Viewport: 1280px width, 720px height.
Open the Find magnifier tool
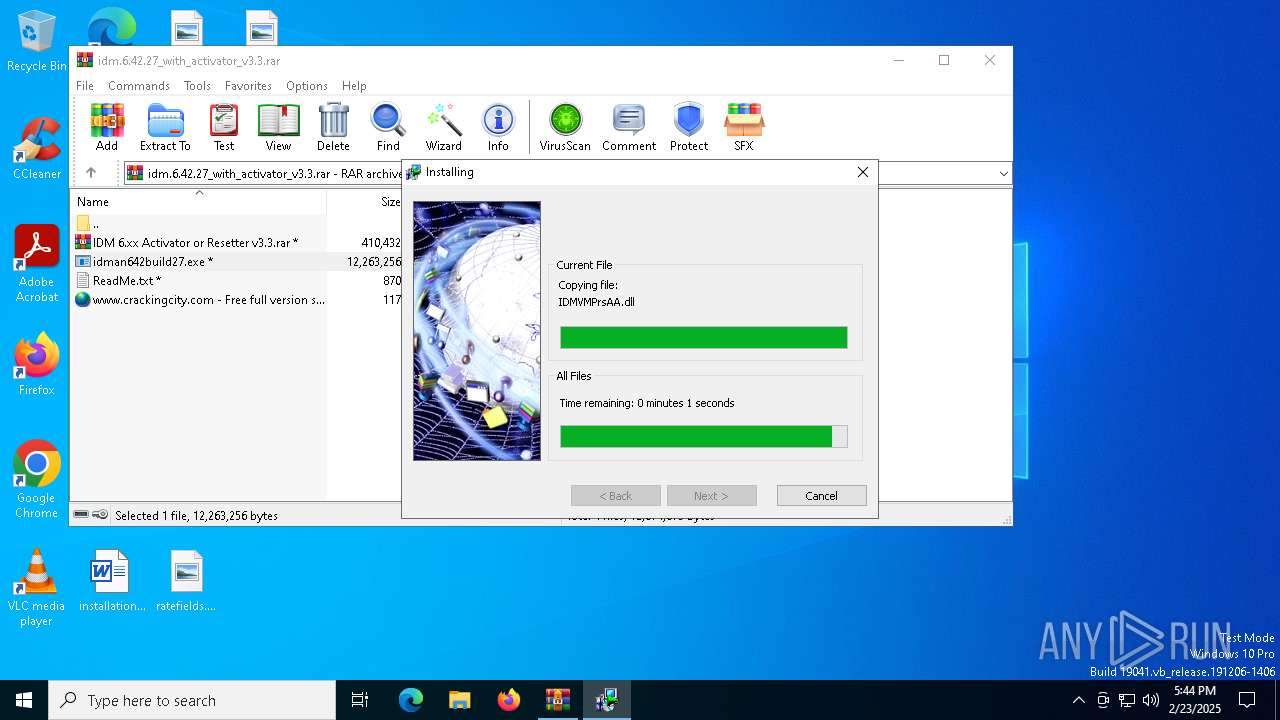(388, 127)
